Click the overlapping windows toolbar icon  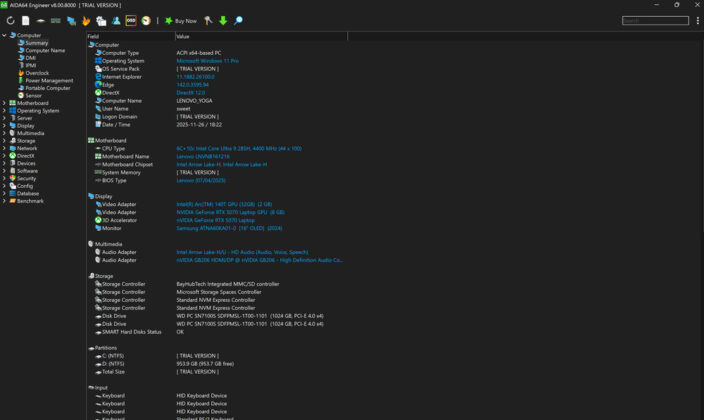point(101,21)
